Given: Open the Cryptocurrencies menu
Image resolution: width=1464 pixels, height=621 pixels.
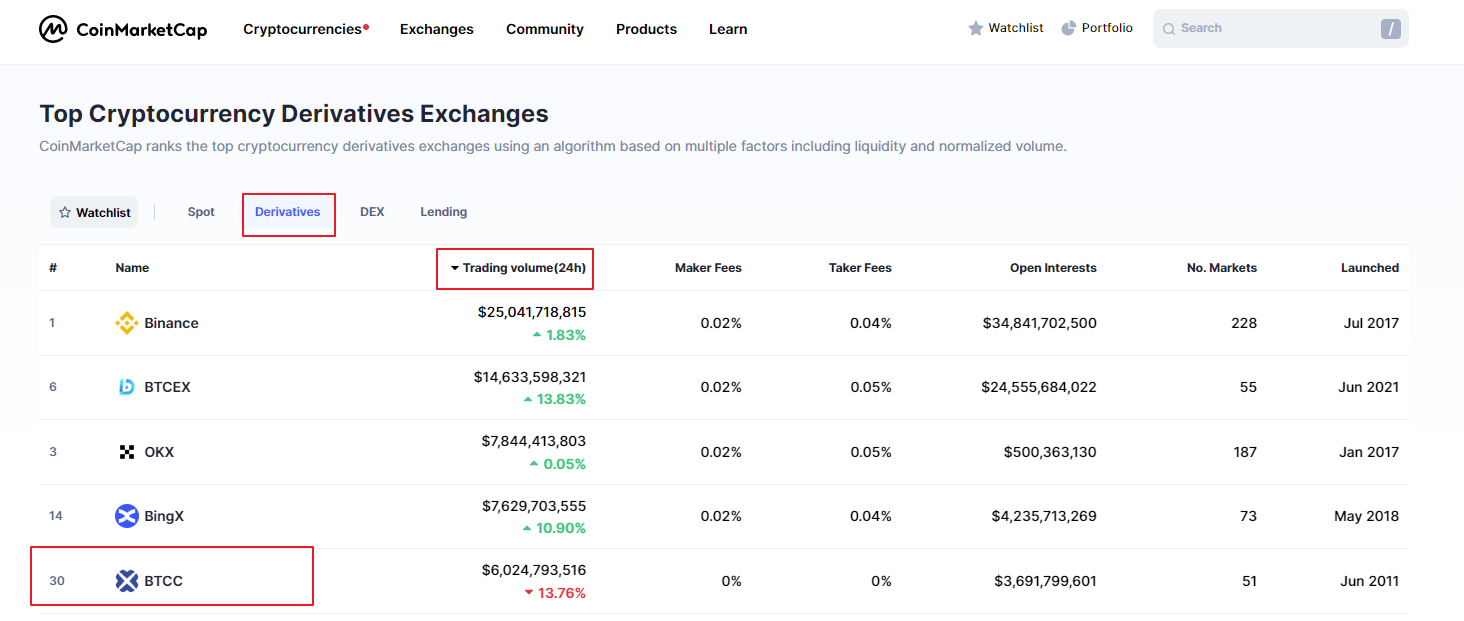Looking at the screenshot, I should pyautogui.click(x=302, y=29).
